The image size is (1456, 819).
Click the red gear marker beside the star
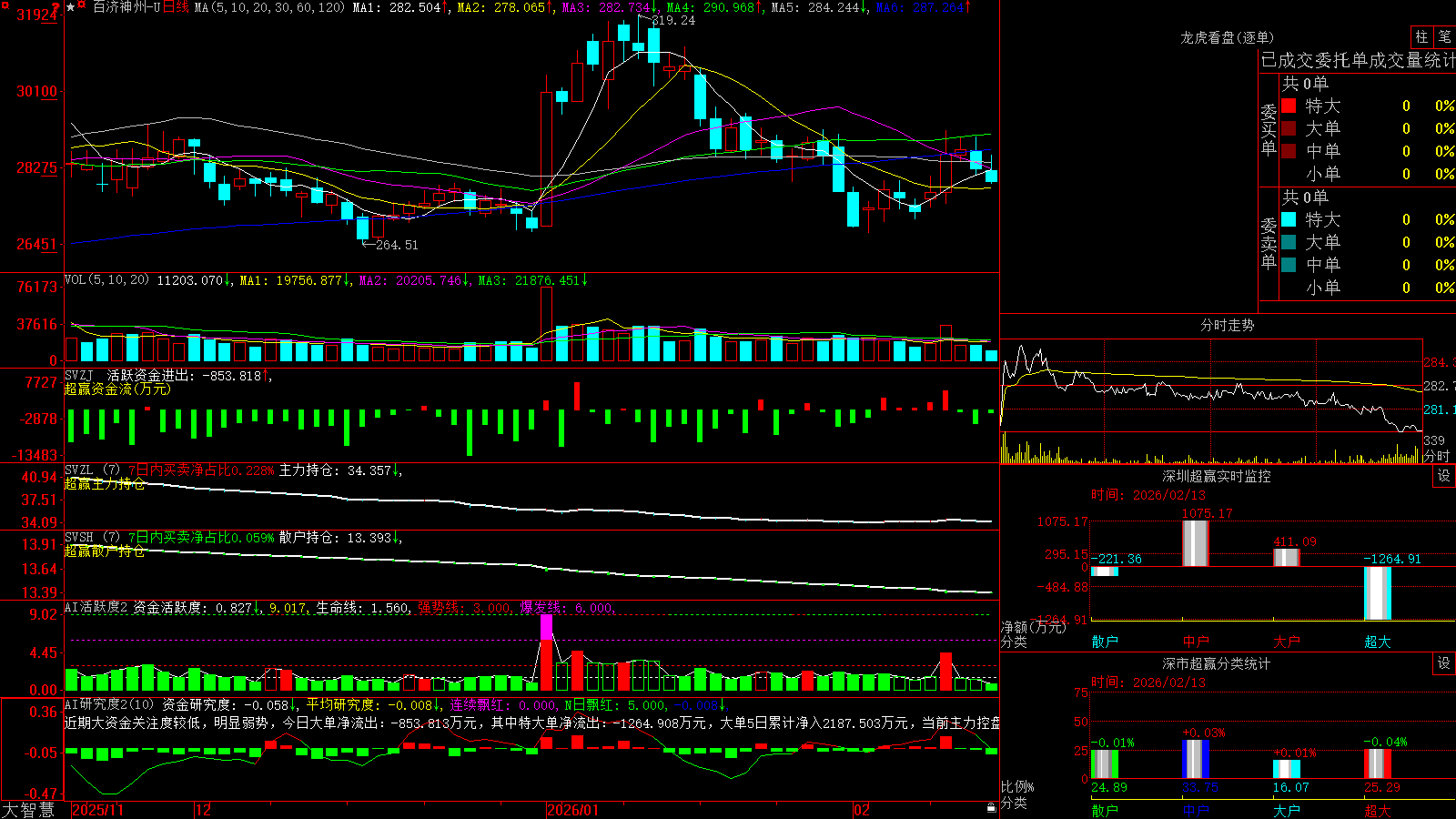[81, 5]
